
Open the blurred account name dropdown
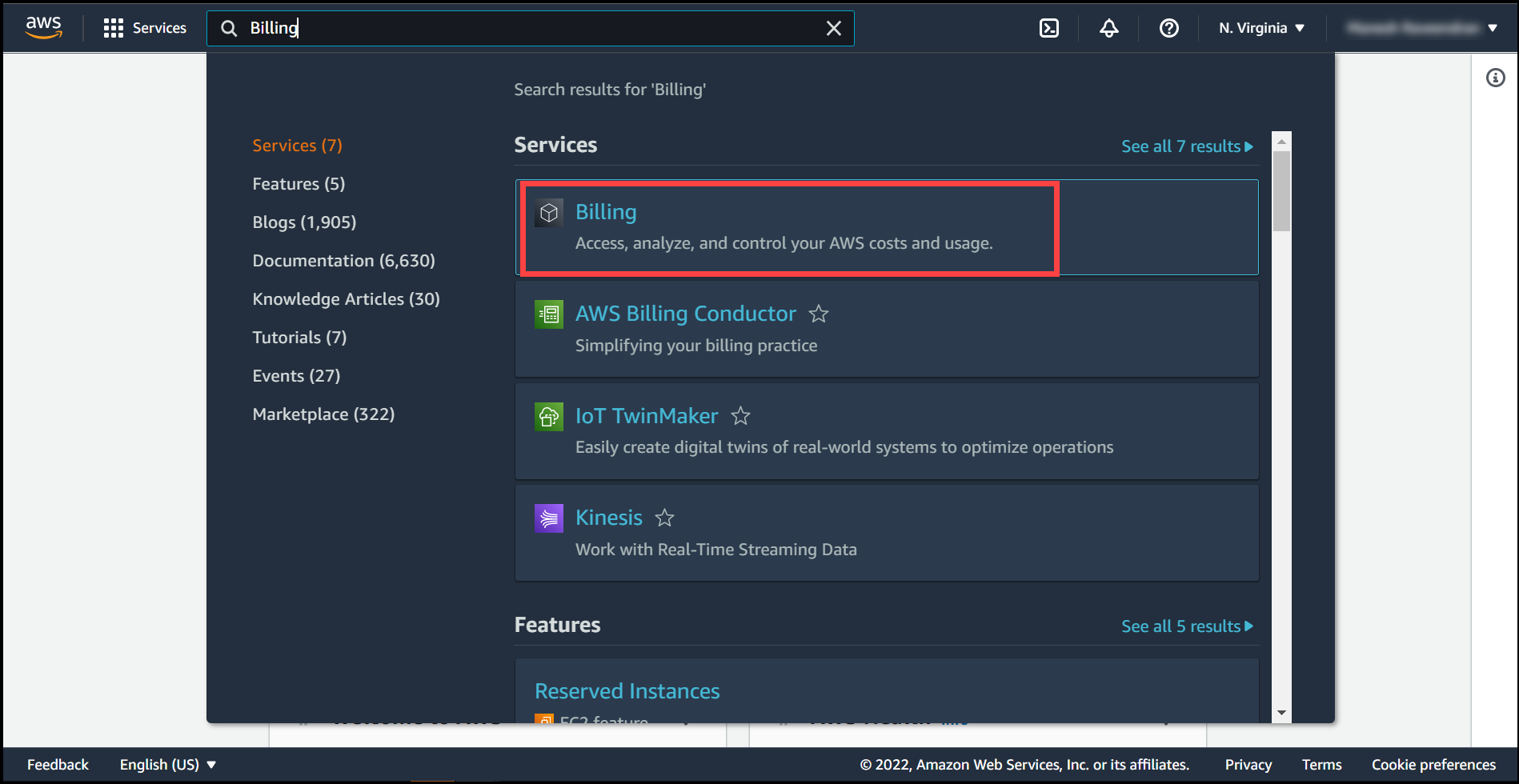click(1421, 28)
